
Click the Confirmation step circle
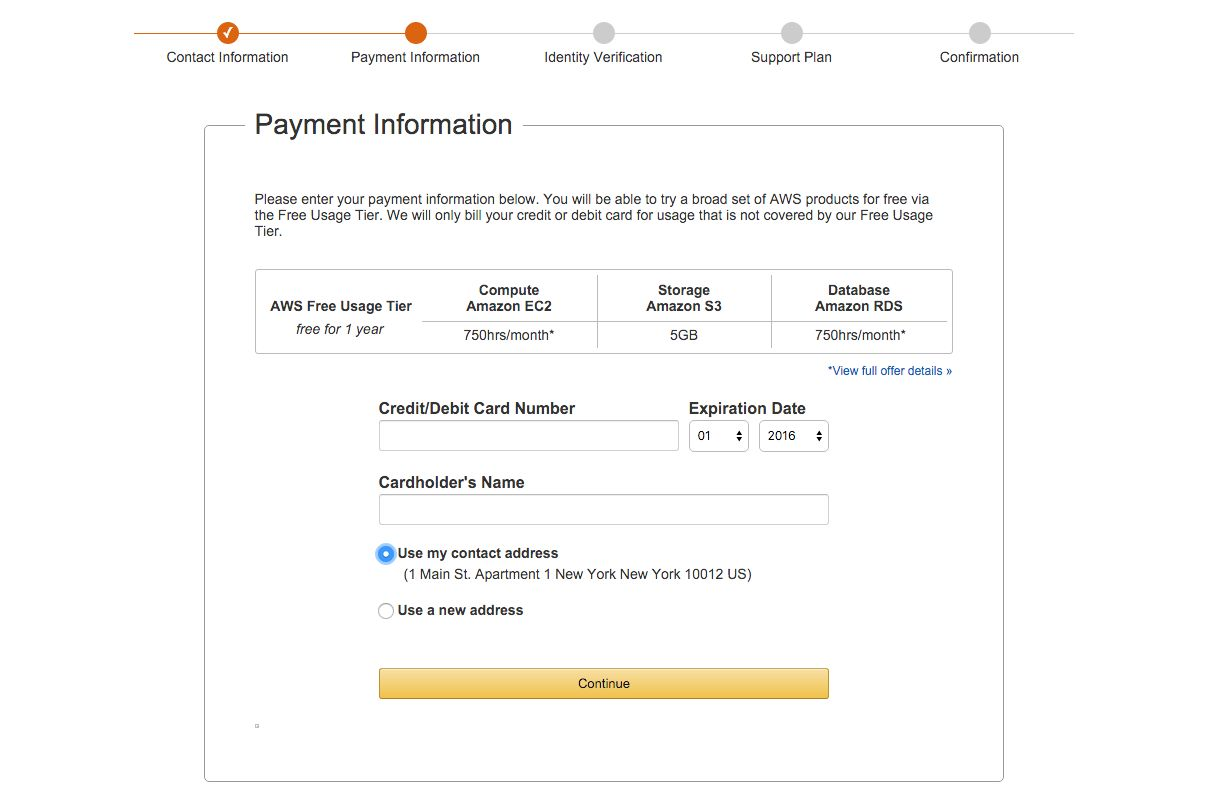[x=979, y=33]
